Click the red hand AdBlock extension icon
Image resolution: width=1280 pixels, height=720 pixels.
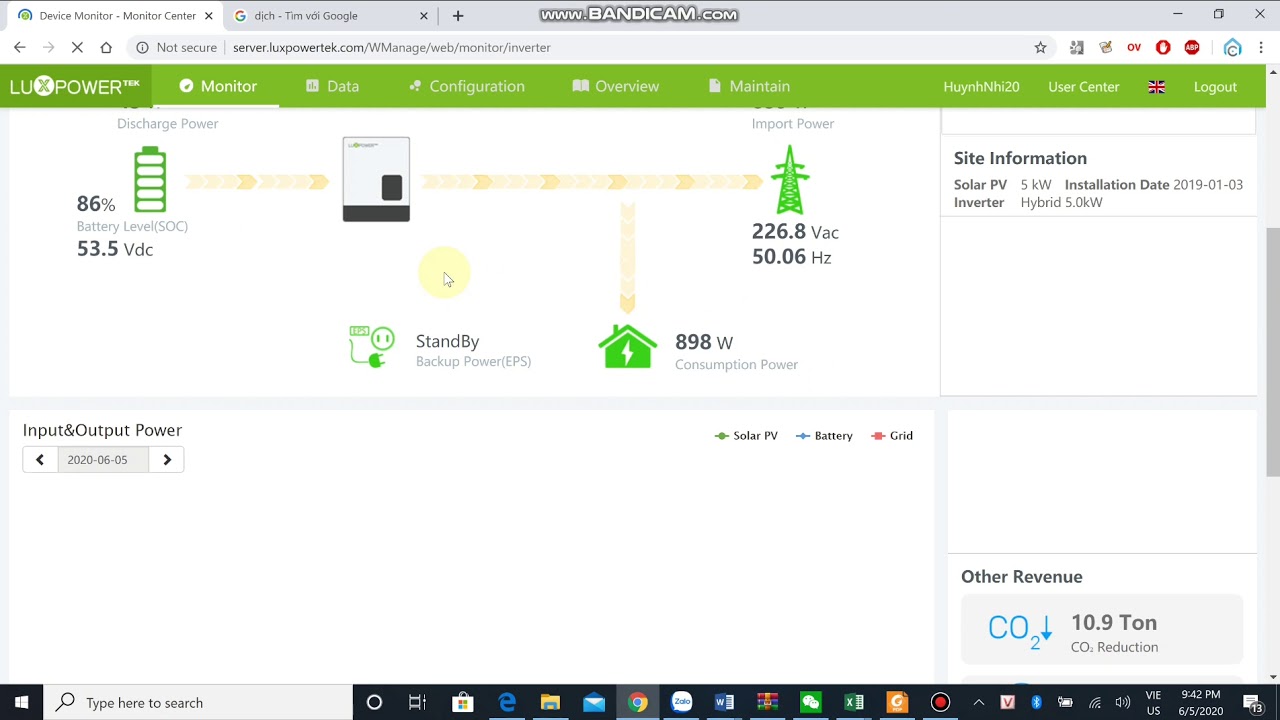(1163, 47)
